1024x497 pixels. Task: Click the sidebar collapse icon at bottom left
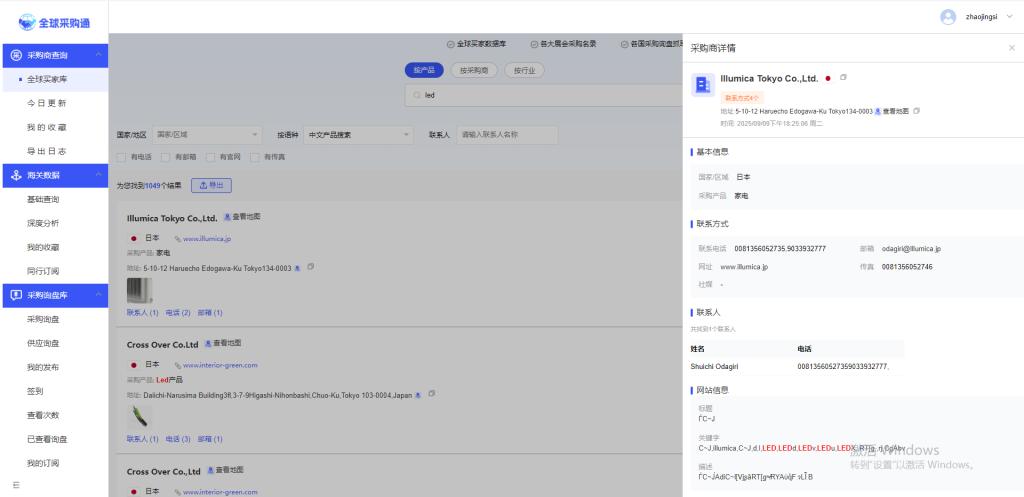click(16, 485)
